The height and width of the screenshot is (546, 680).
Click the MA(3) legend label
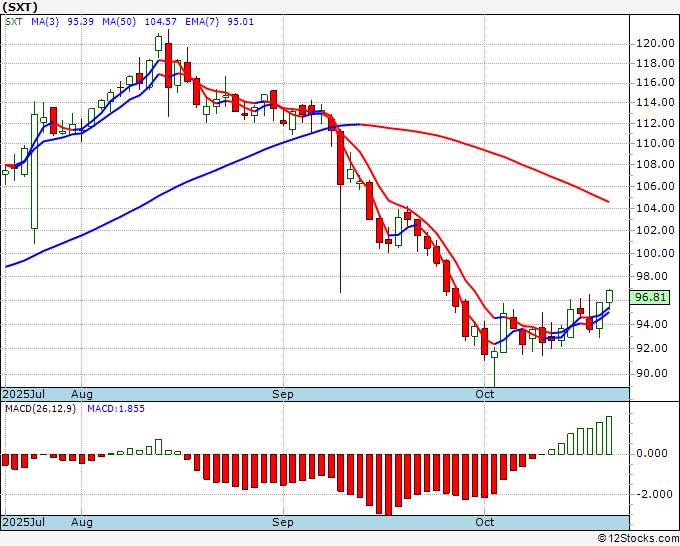pos(45,22)
